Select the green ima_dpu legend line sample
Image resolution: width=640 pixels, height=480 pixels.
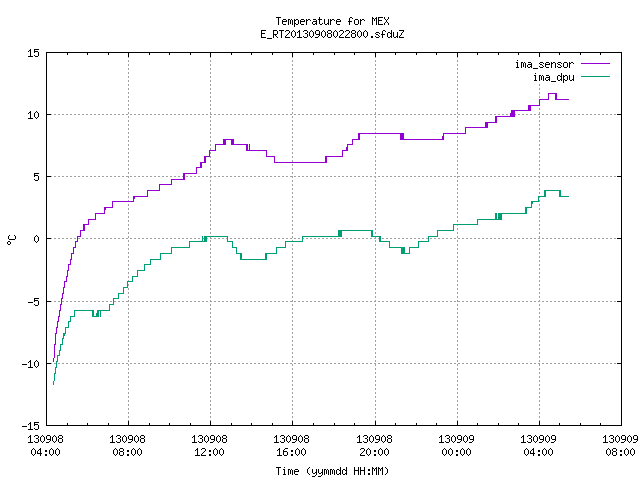coord(595,76)
